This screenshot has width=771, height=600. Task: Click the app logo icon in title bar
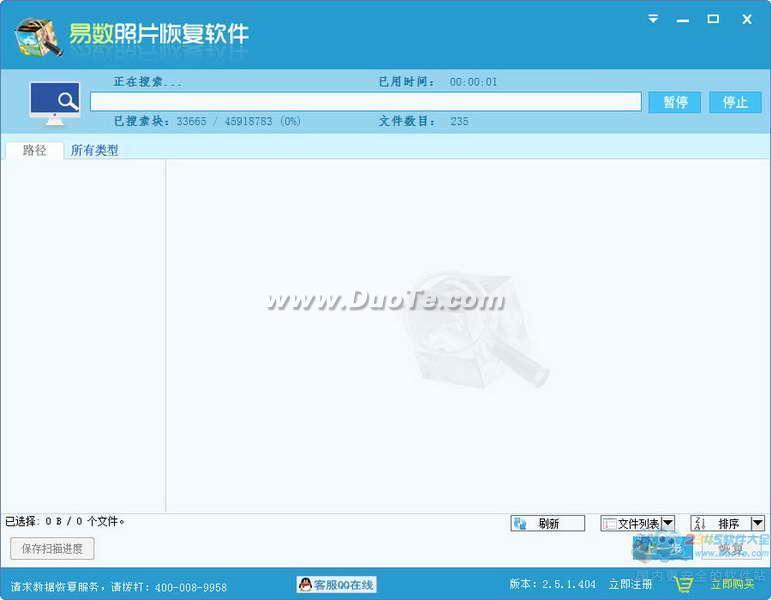pos(38,36)
